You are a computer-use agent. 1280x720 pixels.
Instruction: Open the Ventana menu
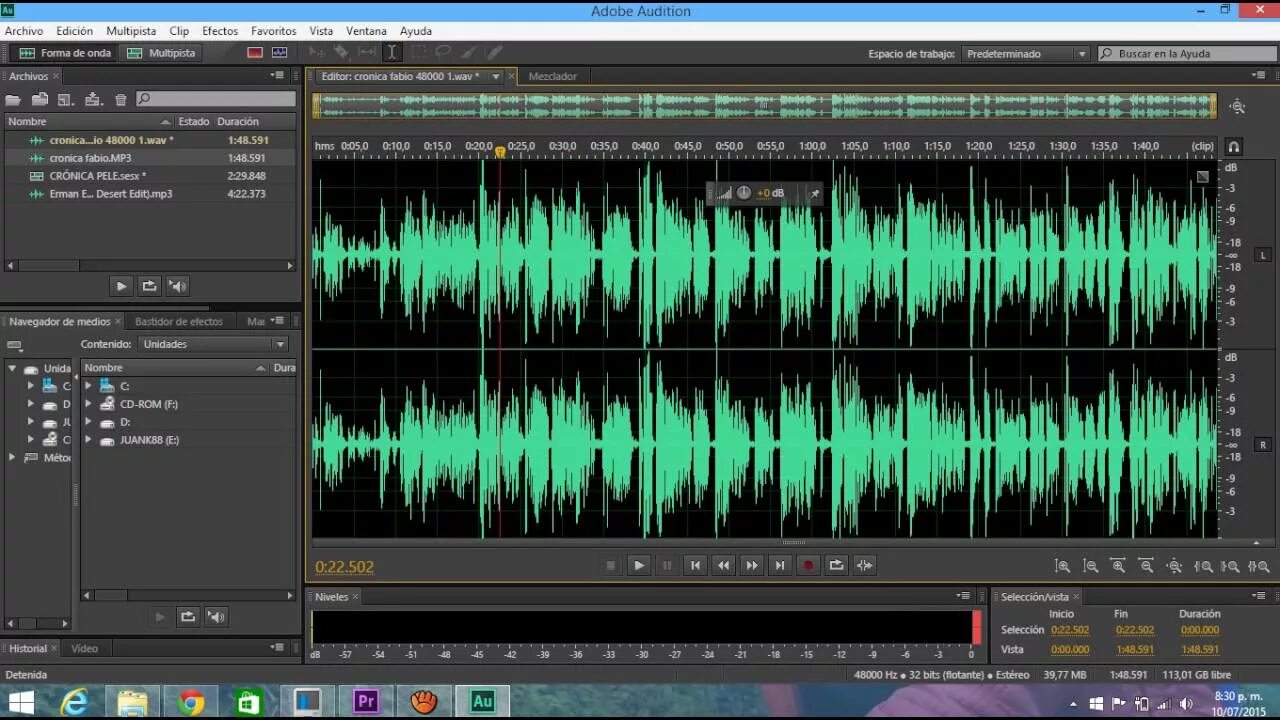(366, 31)
